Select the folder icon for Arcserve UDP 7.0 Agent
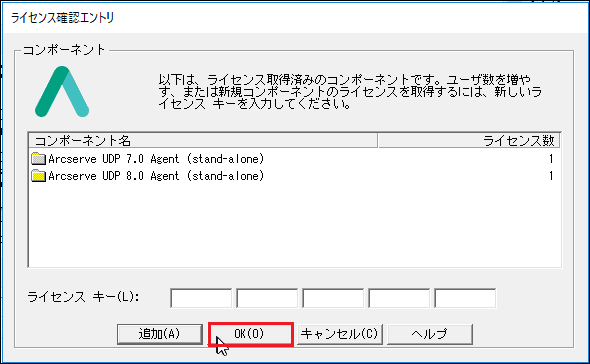 [x=38, y=159]
